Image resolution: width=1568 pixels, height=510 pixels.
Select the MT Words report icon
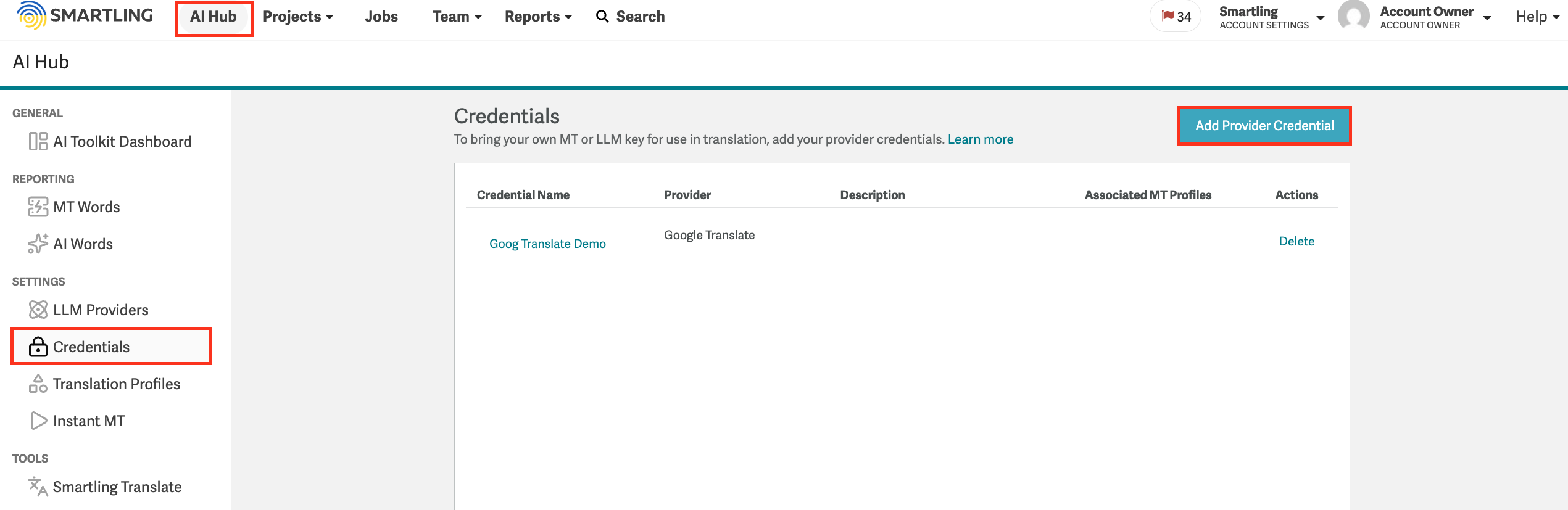(x=38, y=207)
